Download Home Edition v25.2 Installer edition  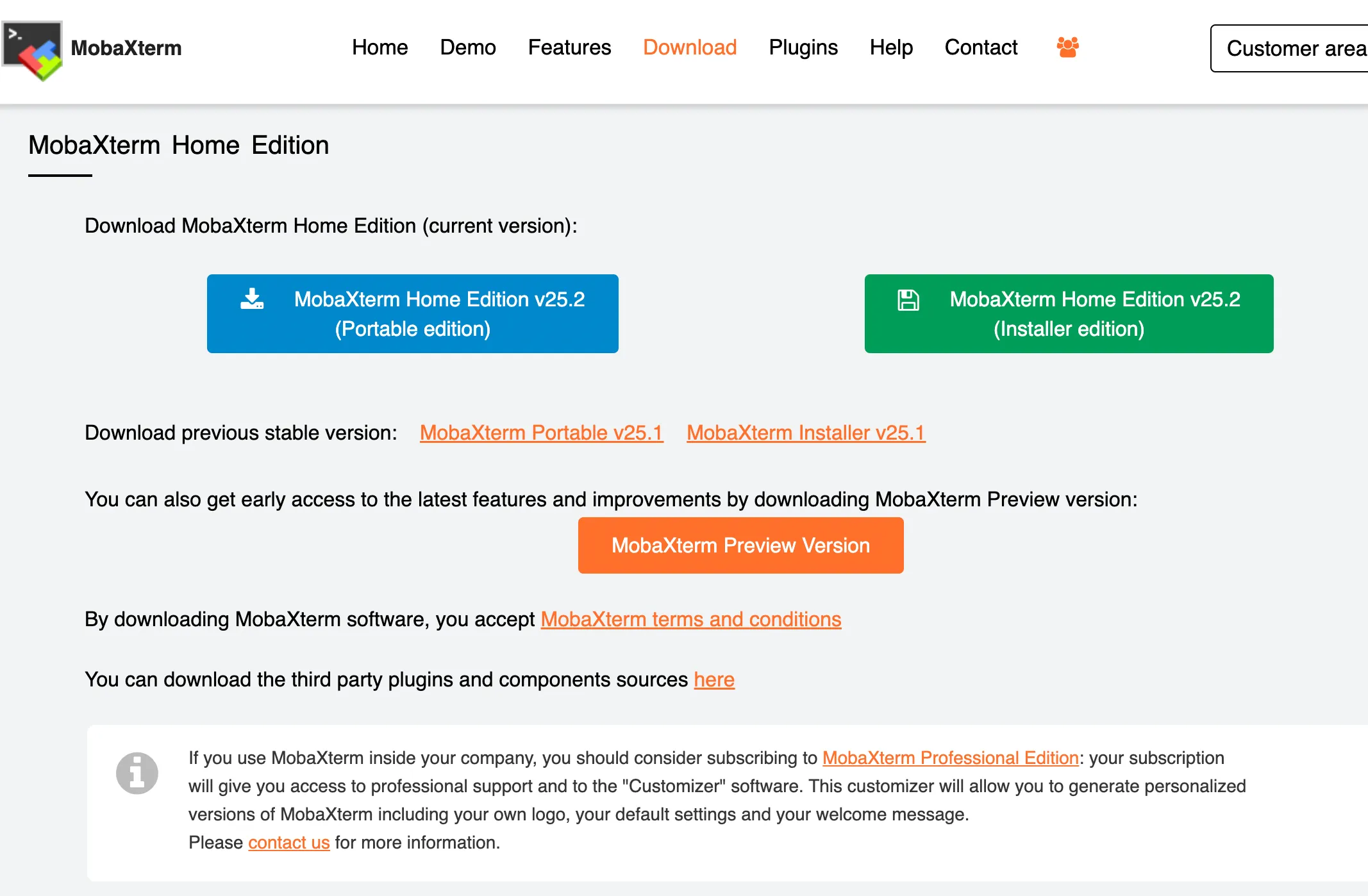click(1069, 314)
